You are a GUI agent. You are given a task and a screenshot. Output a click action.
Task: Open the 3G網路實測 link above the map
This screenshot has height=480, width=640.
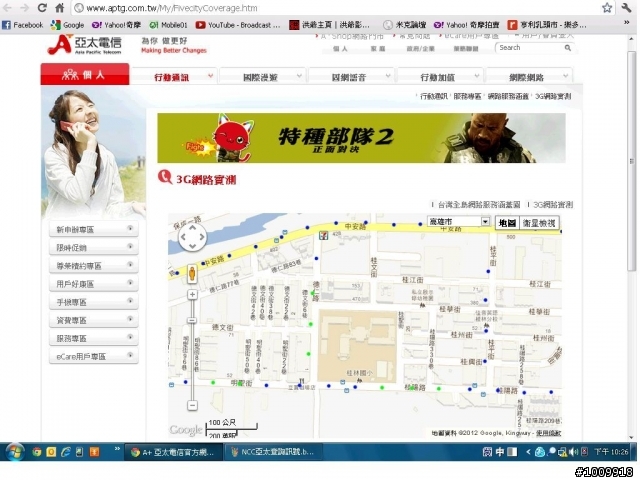point(553,204)
